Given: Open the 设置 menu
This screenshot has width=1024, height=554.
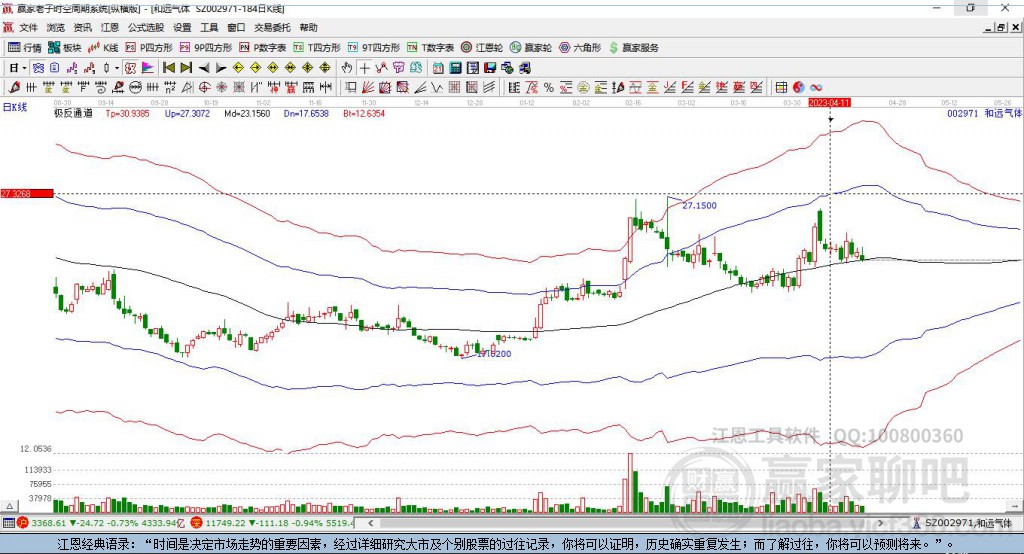Looking at the screenshot, I should (182, 27).
